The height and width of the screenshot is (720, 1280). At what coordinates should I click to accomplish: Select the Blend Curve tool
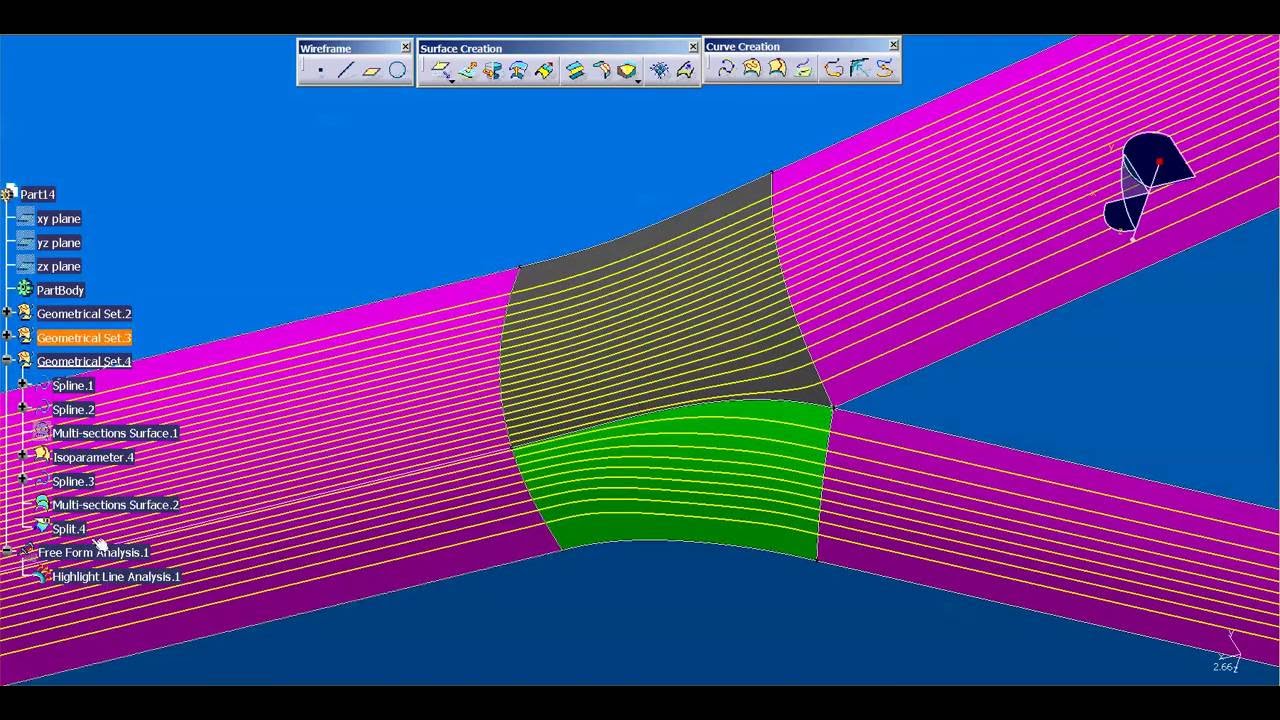click(x=833, y=68)
